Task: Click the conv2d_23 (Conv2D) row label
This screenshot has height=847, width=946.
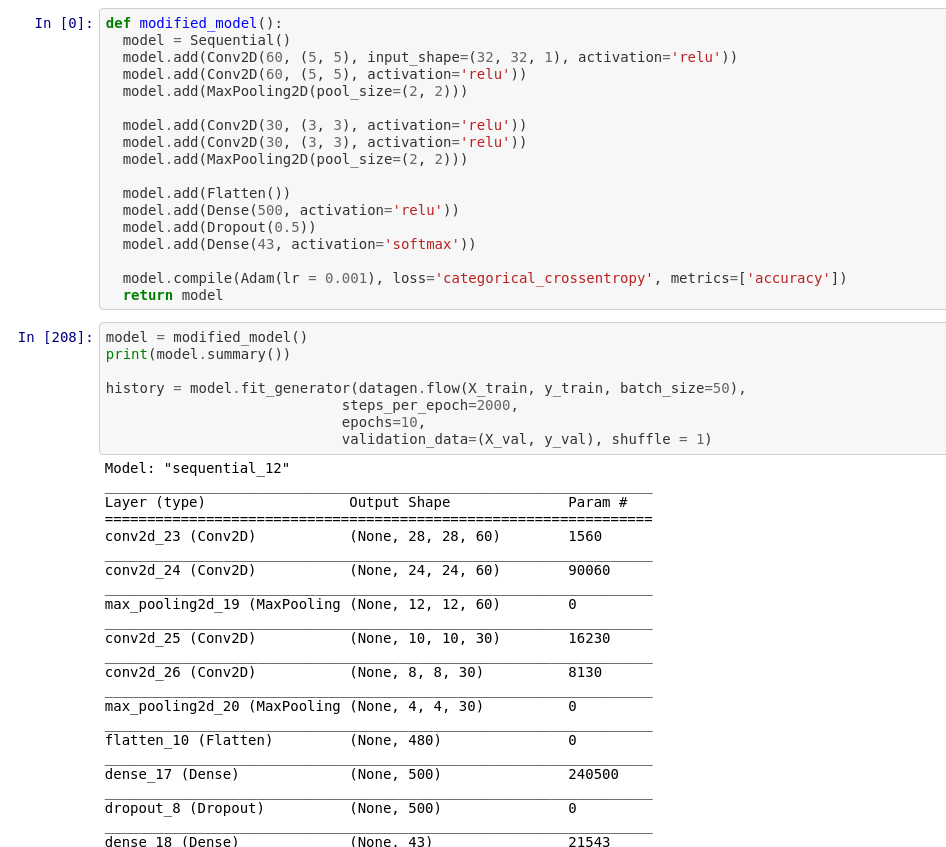Action: click(180, 536)
